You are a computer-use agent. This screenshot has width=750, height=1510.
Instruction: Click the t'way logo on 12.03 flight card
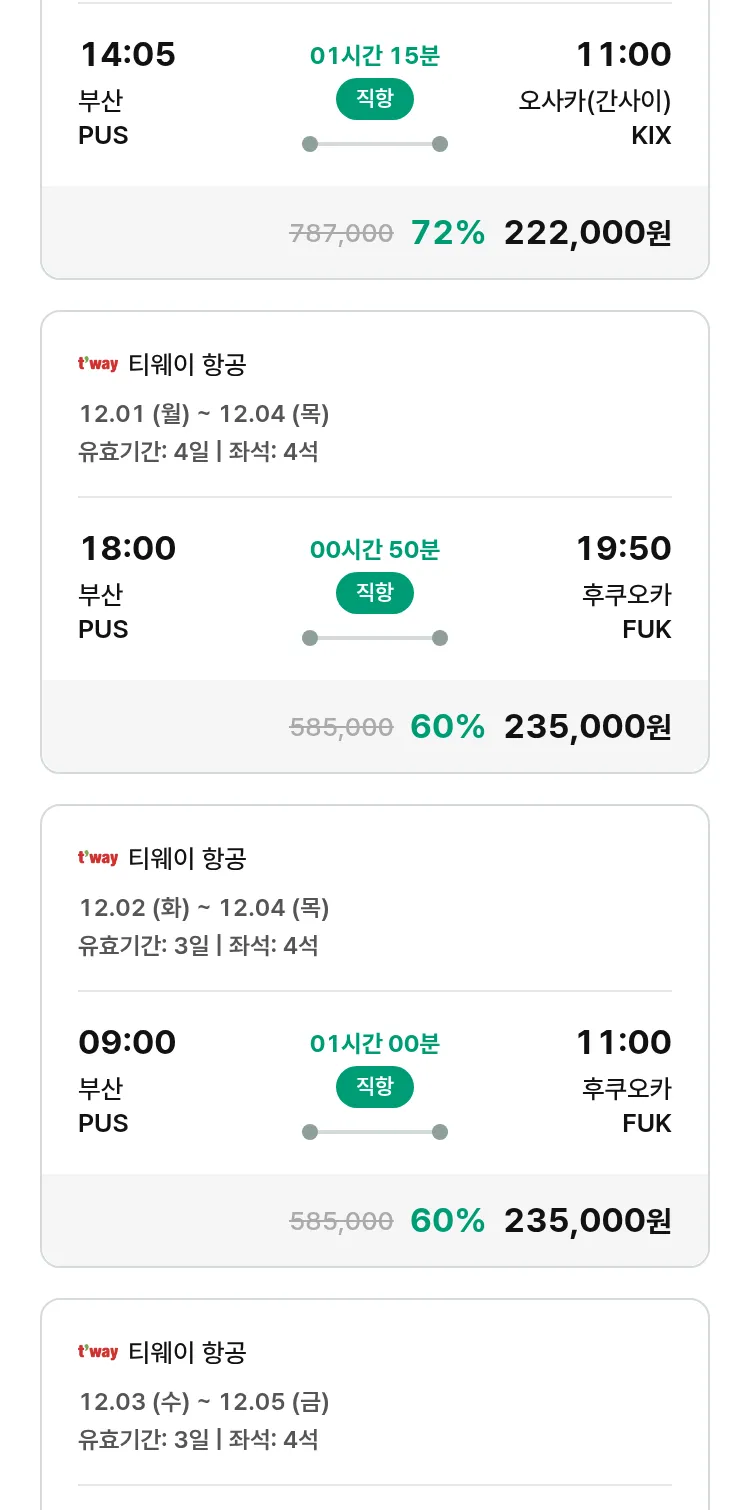click(98, 1353)
